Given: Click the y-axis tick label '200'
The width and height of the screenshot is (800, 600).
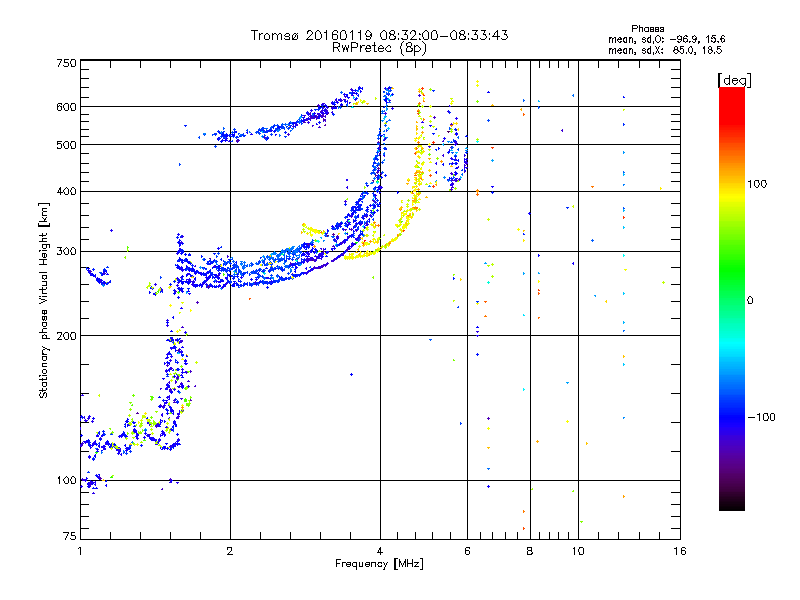Looking at the screenshot, I should [67, 336].
